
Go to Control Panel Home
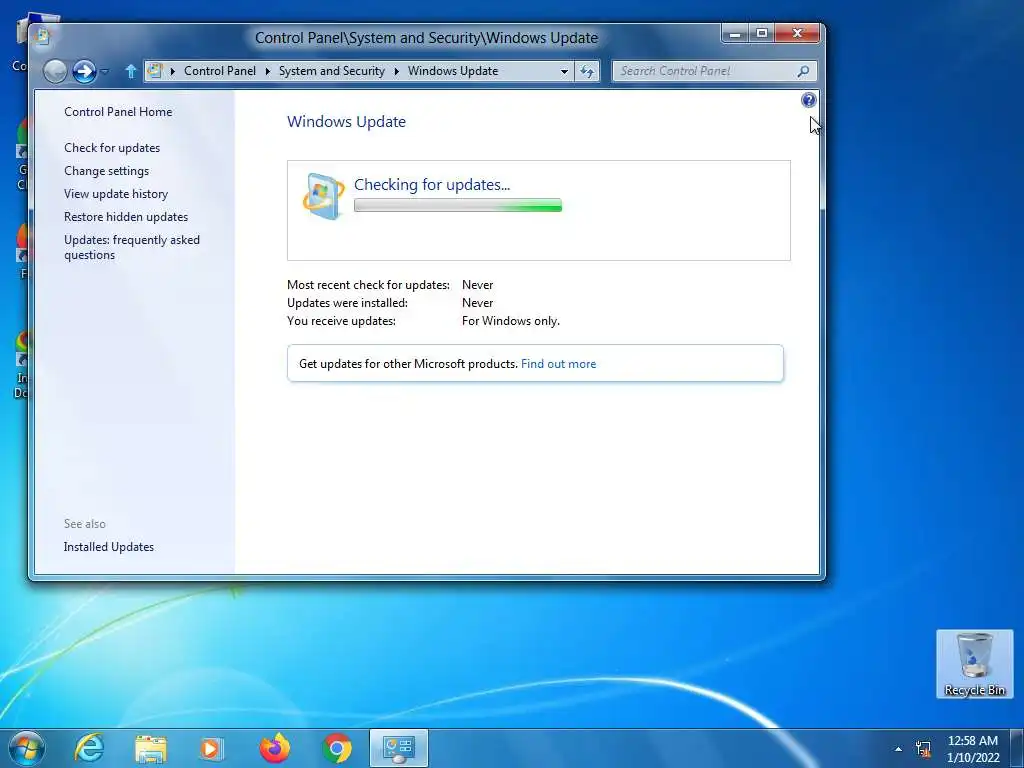coord(118,112)
